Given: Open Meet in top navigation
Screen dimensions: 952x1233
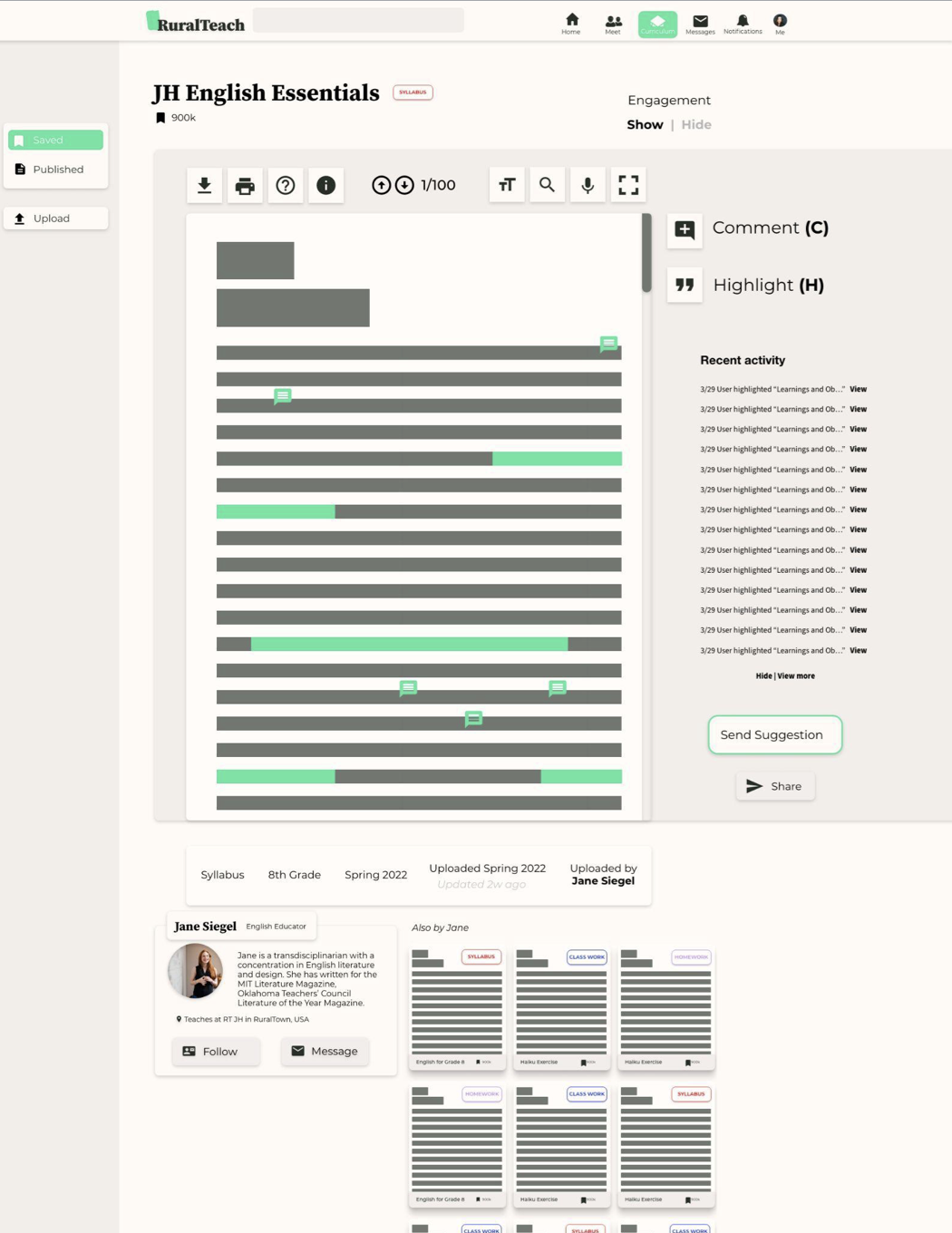Looking at the screenshot, I should [x=613, y=24].
